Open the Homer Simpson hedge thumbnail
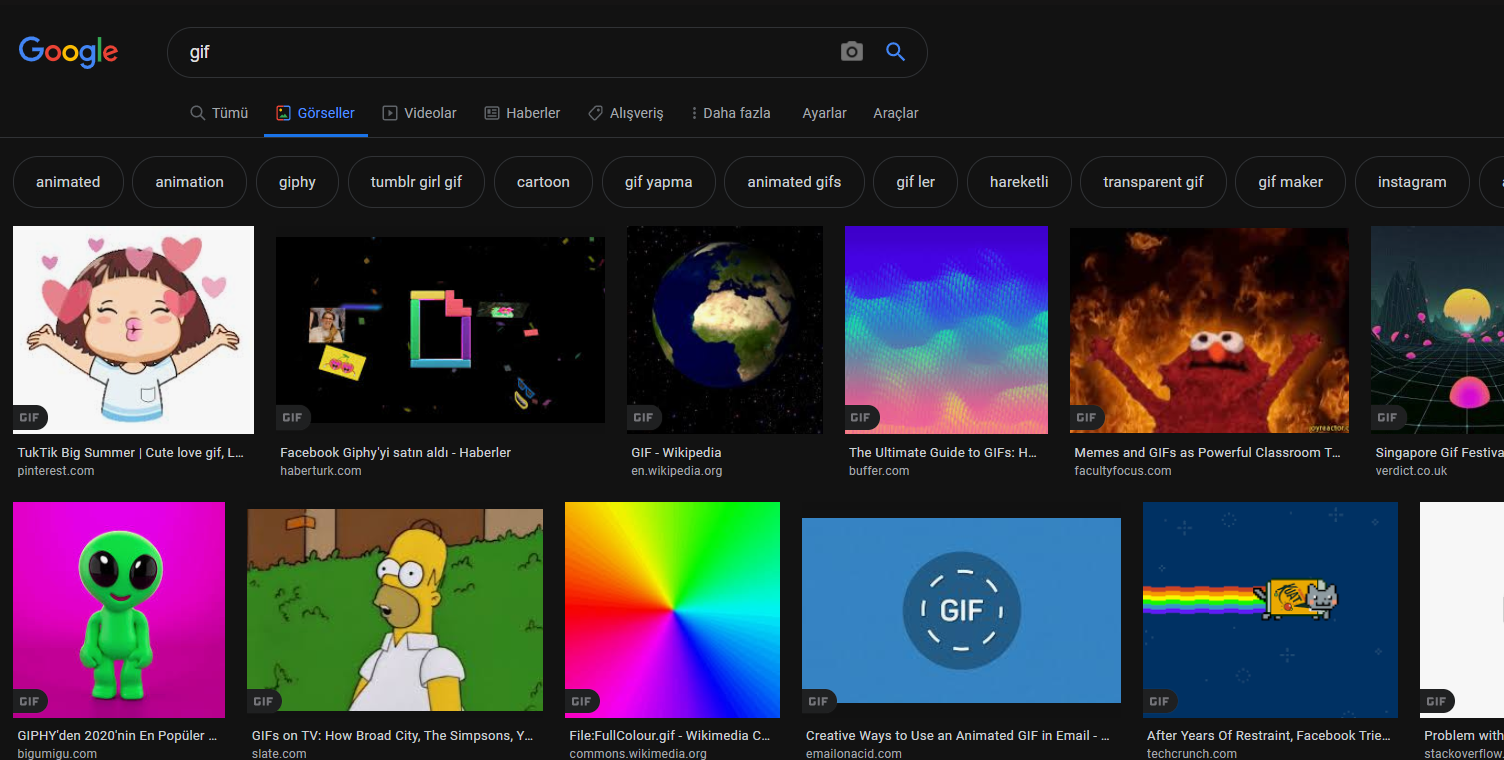The image size is (1504, 760). (x=395, y=610)
